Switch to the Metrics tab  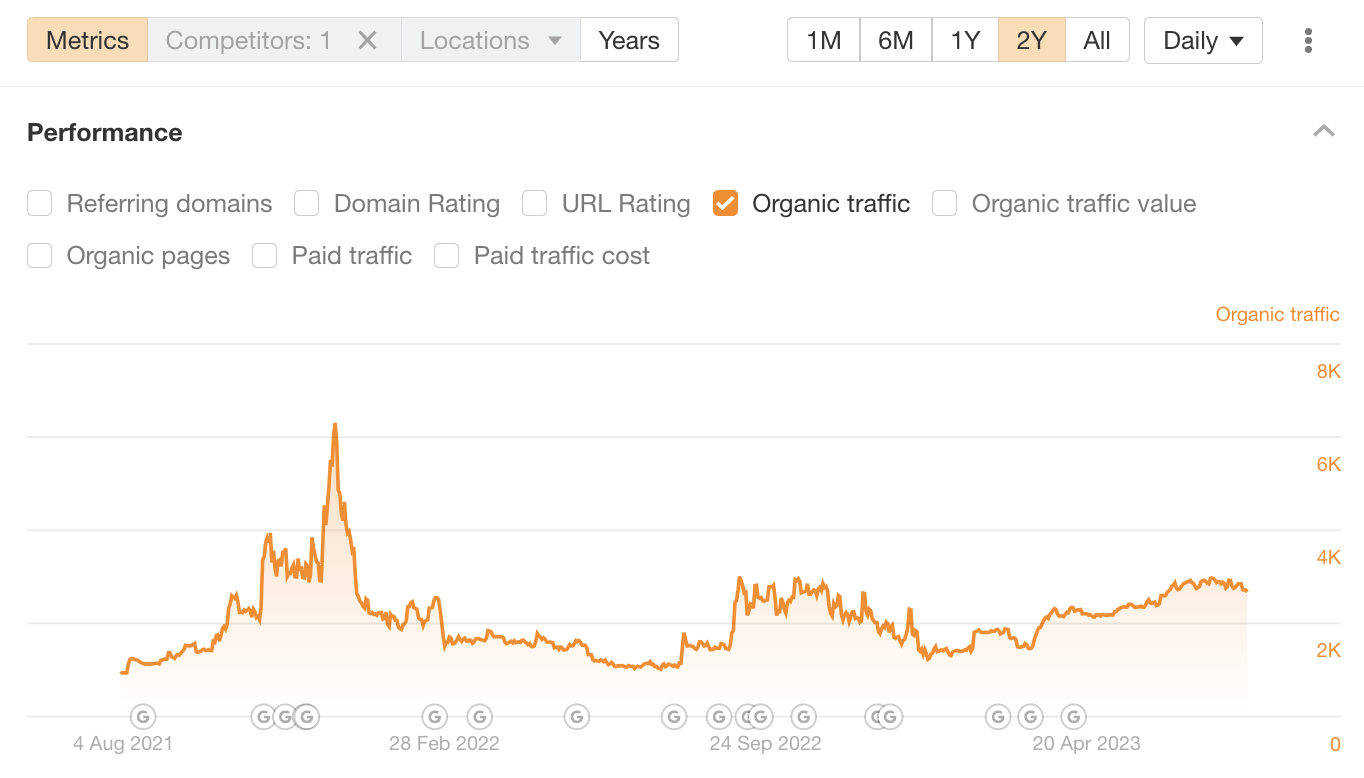87,40
